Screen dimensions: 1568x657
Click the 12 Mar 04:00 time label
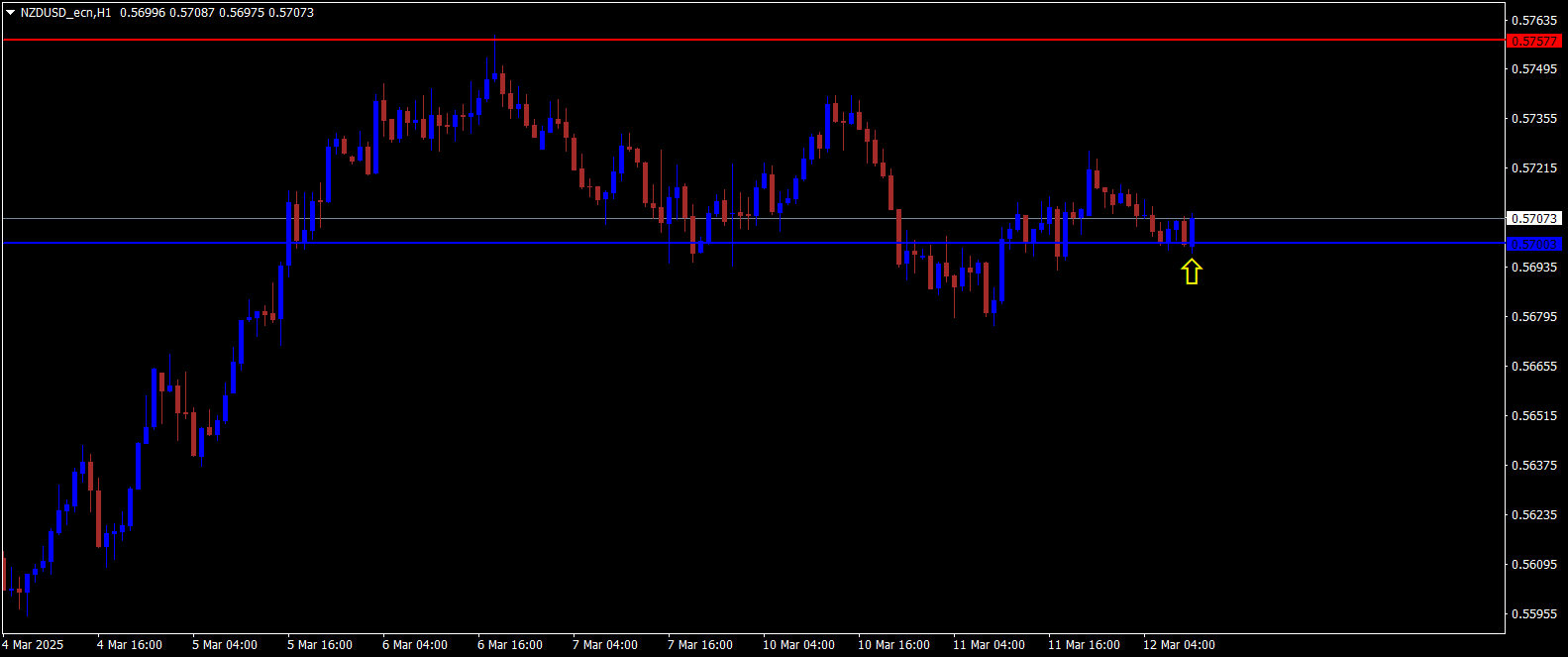(x=1179, y=645)
